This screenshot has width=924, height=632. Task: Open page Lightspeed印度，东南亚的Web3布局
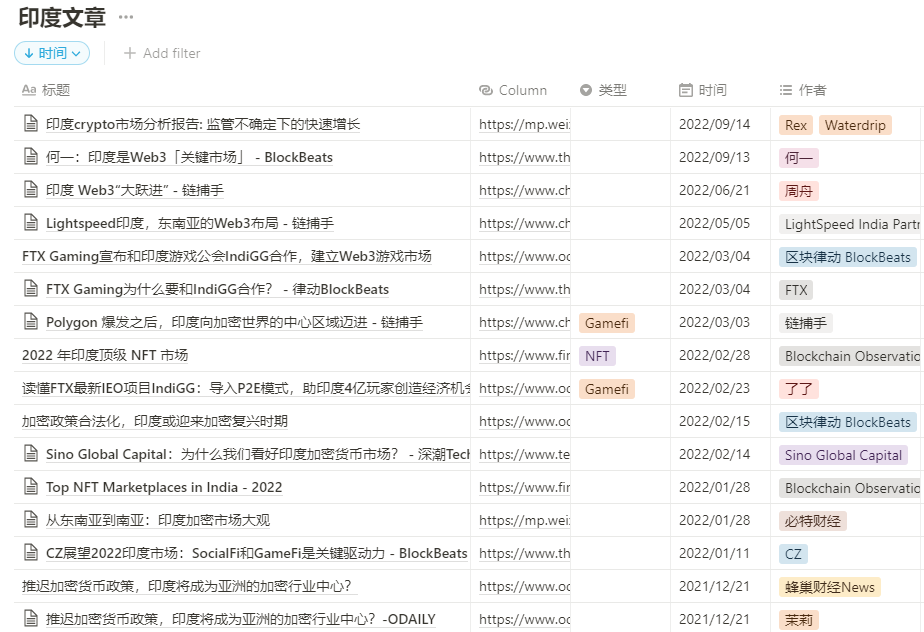coord(190,223)
